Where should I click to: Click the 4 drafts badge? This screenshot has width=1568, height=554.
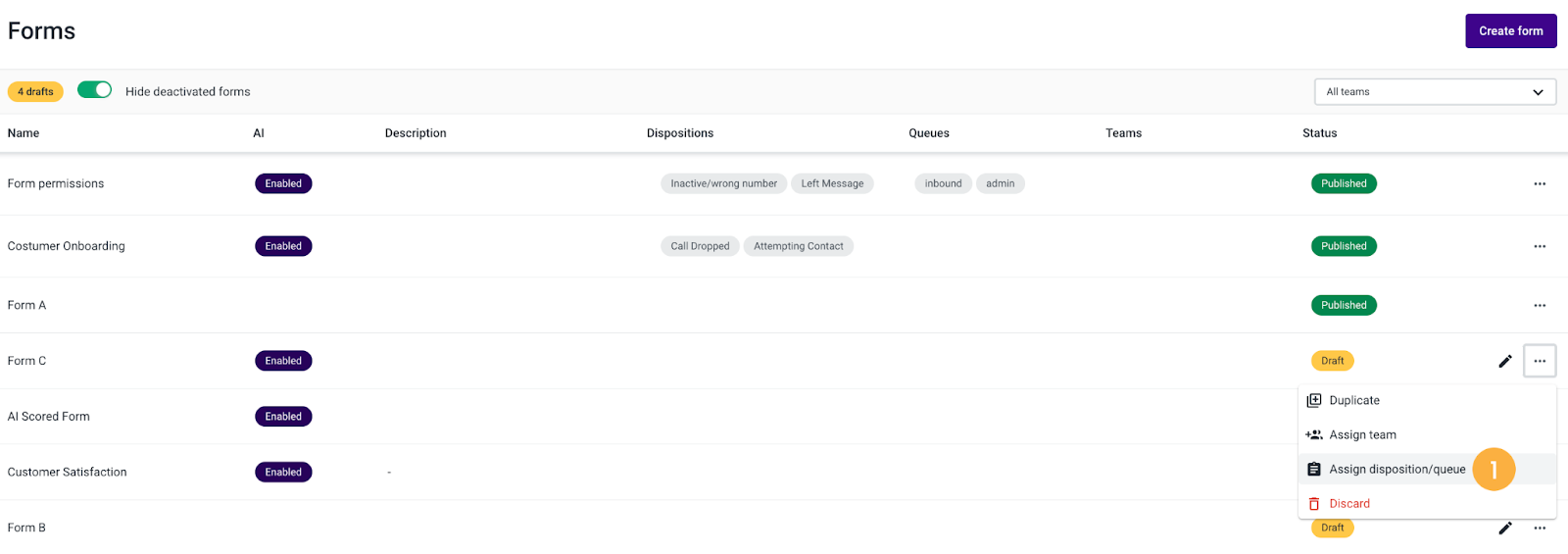tap(35, 91)
